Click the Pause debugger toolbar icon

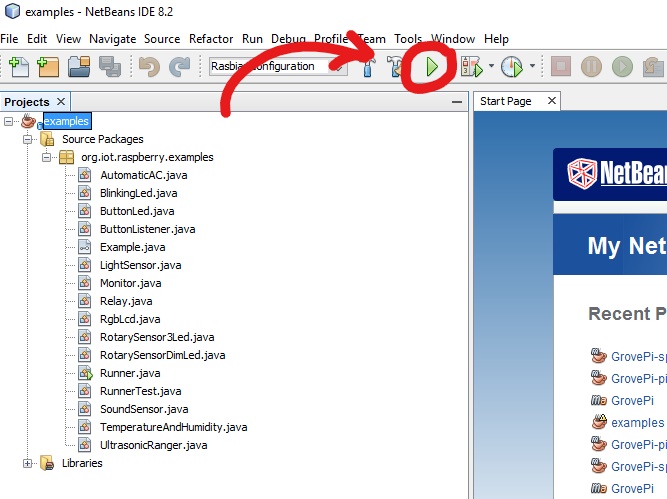click(x=591, y=67)
